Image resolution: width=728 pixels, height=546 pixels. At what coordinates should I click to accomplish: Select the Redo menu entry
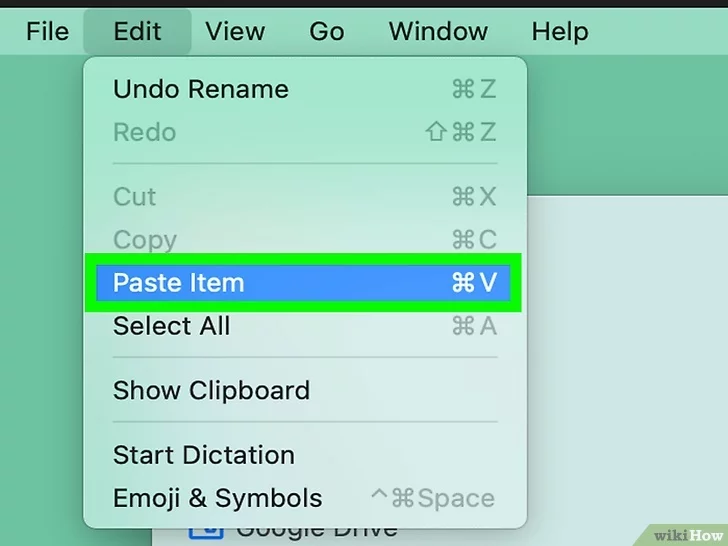[145, 132]
